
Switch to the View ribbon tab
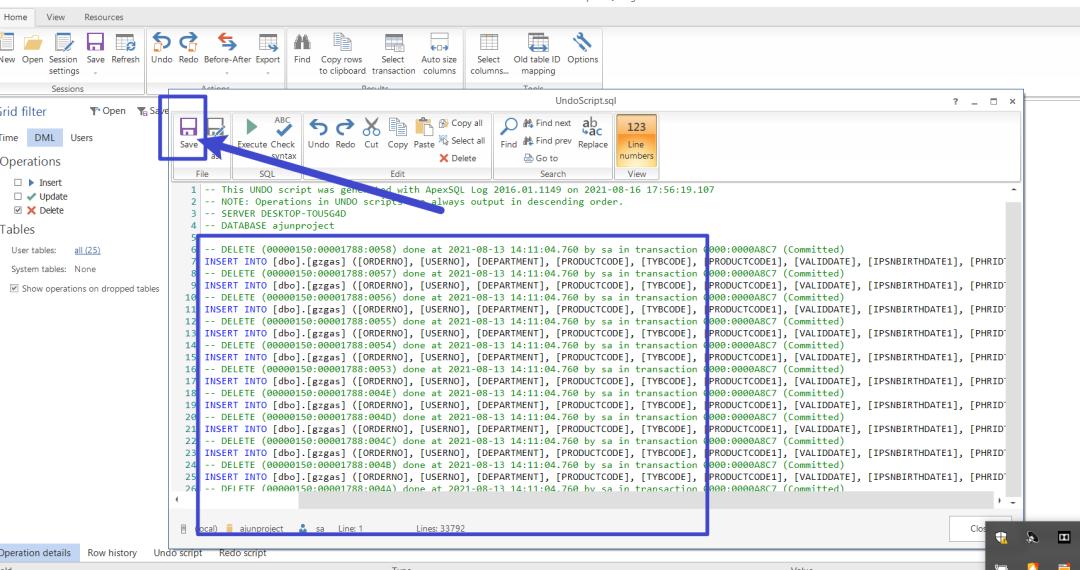point(56,17)
